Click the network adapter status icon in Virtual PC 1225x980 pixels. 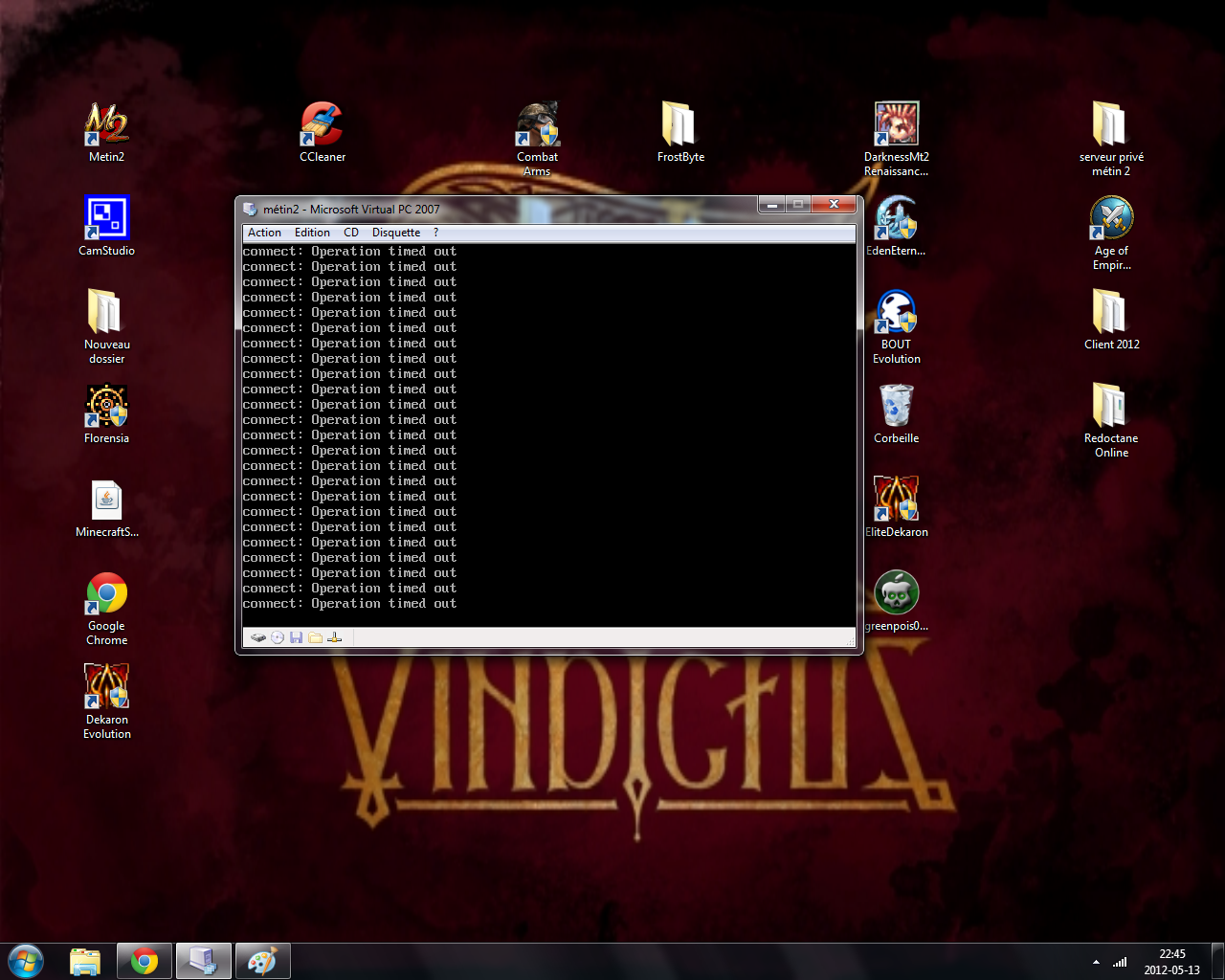334,637
